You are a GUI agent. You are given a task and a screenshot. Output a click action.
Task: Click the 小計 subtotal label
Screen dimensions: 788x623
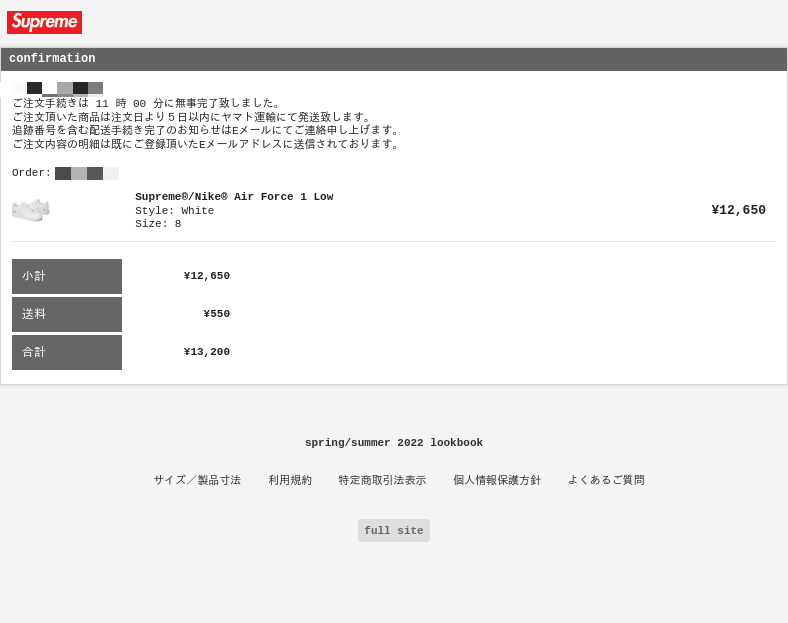[67, 276]
